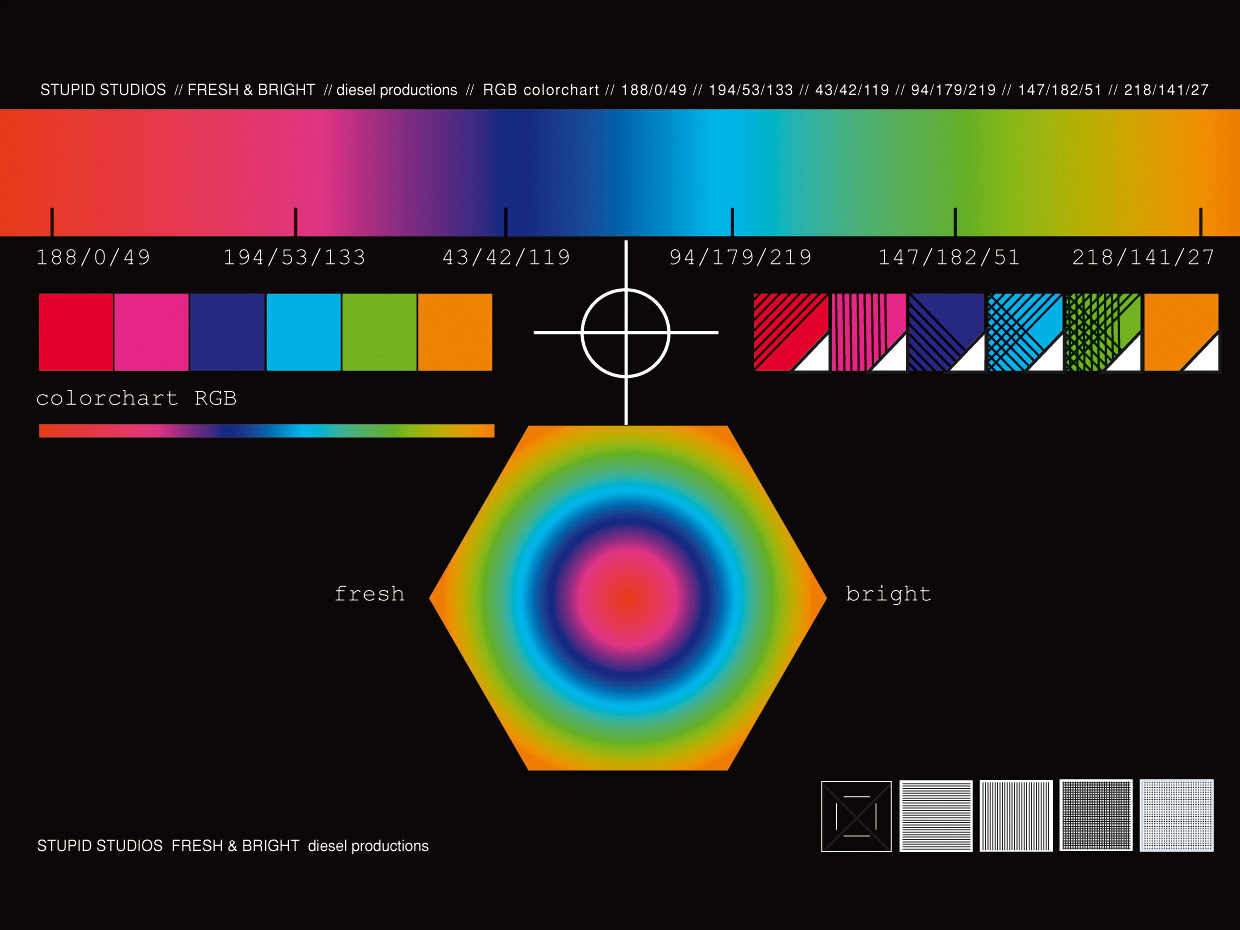Choose the dark blue diagonally striped swatch
This screenshot has height=930, width=1240.
pos(947,332)
